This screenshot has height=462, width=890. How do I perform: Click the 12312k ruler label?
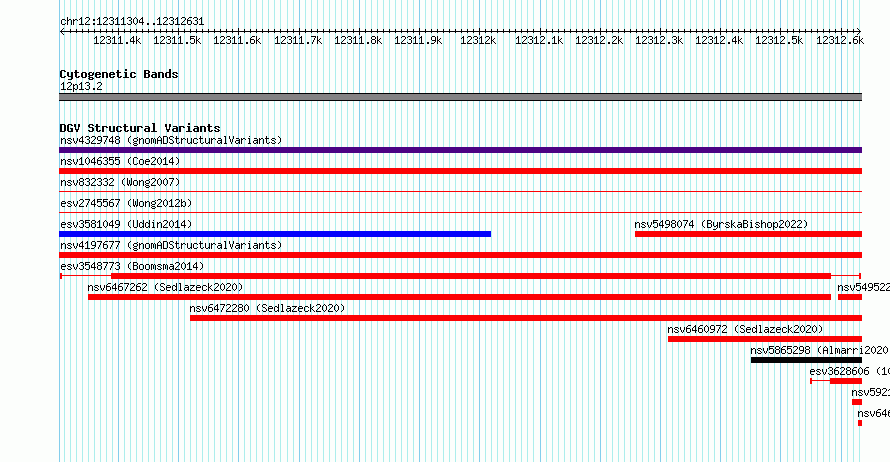point(478,40)
